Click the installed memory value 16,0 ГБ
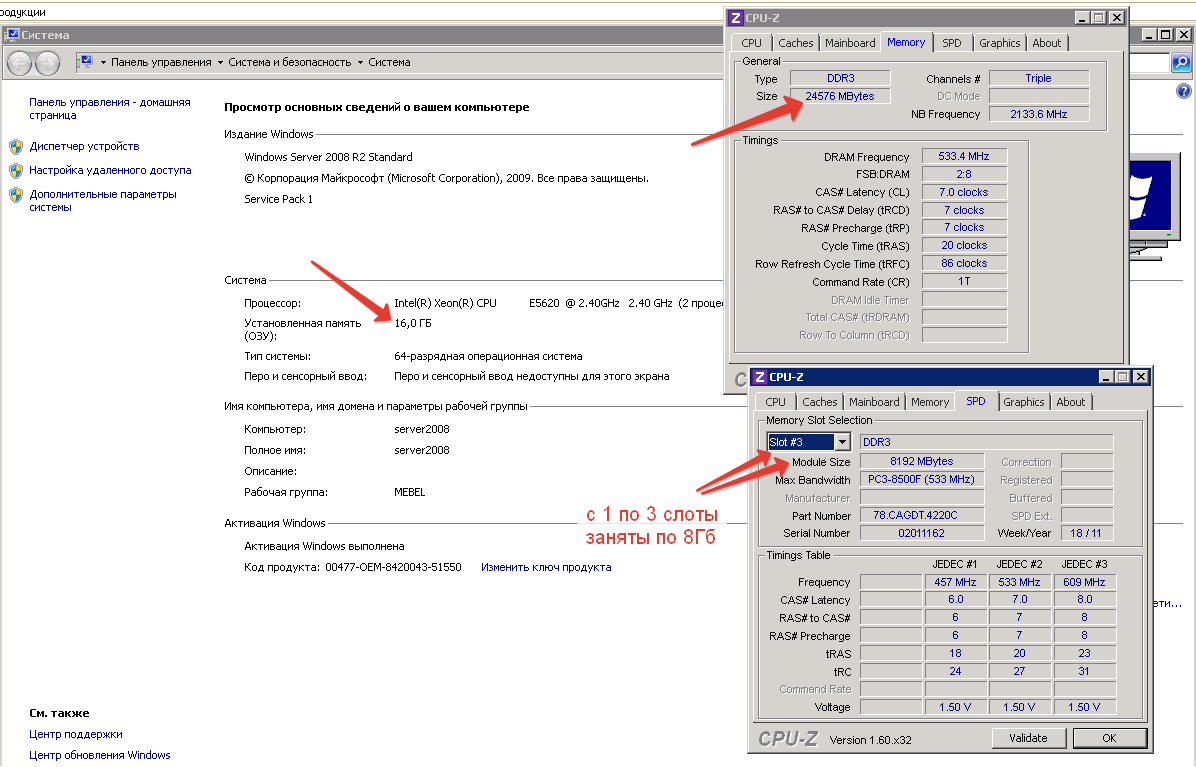This screenshot has height=767, width=1196. (x=413, y=323)
